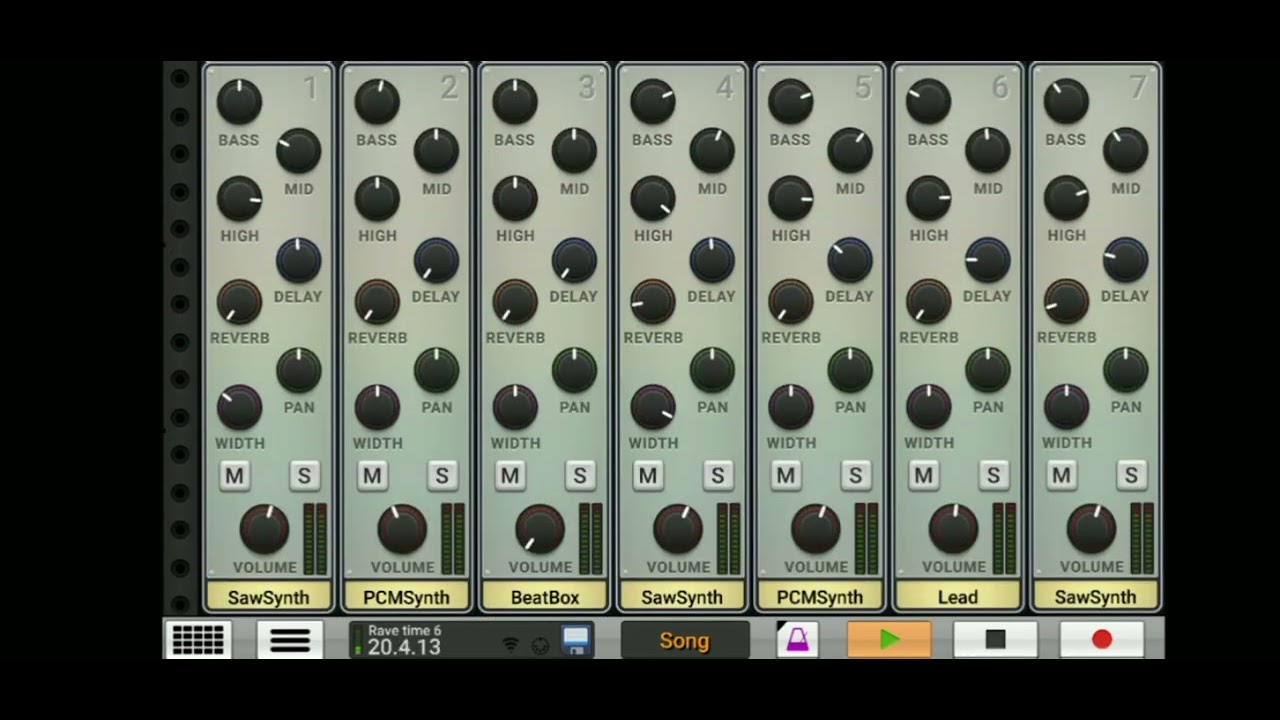Click the channel 3 Delay knob

click(574, 260)
